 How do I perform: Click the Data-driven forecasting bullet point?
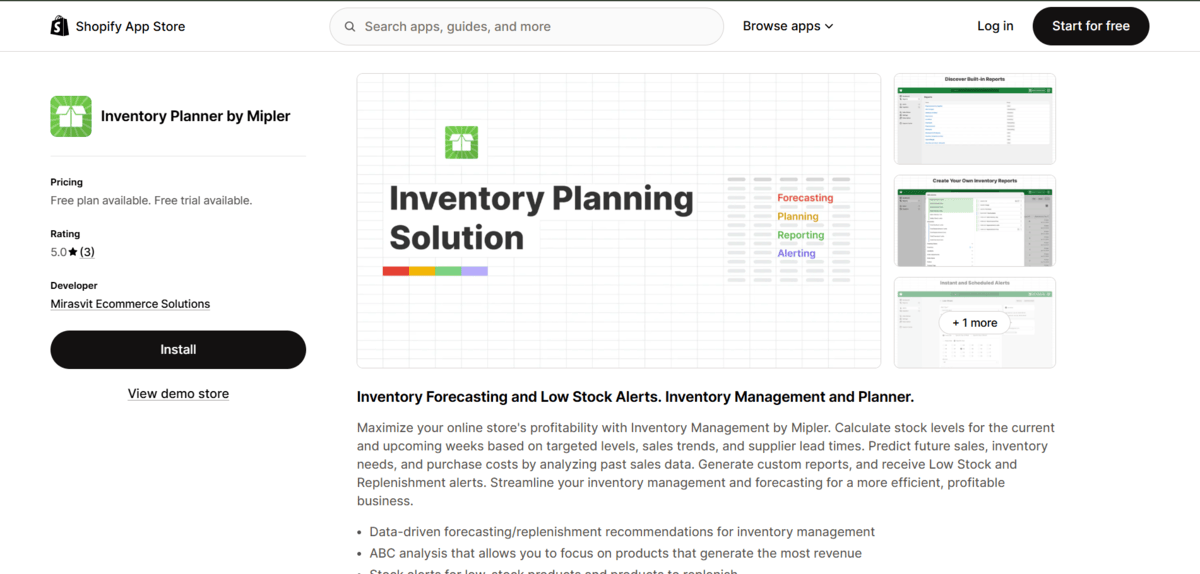point(622,532)
